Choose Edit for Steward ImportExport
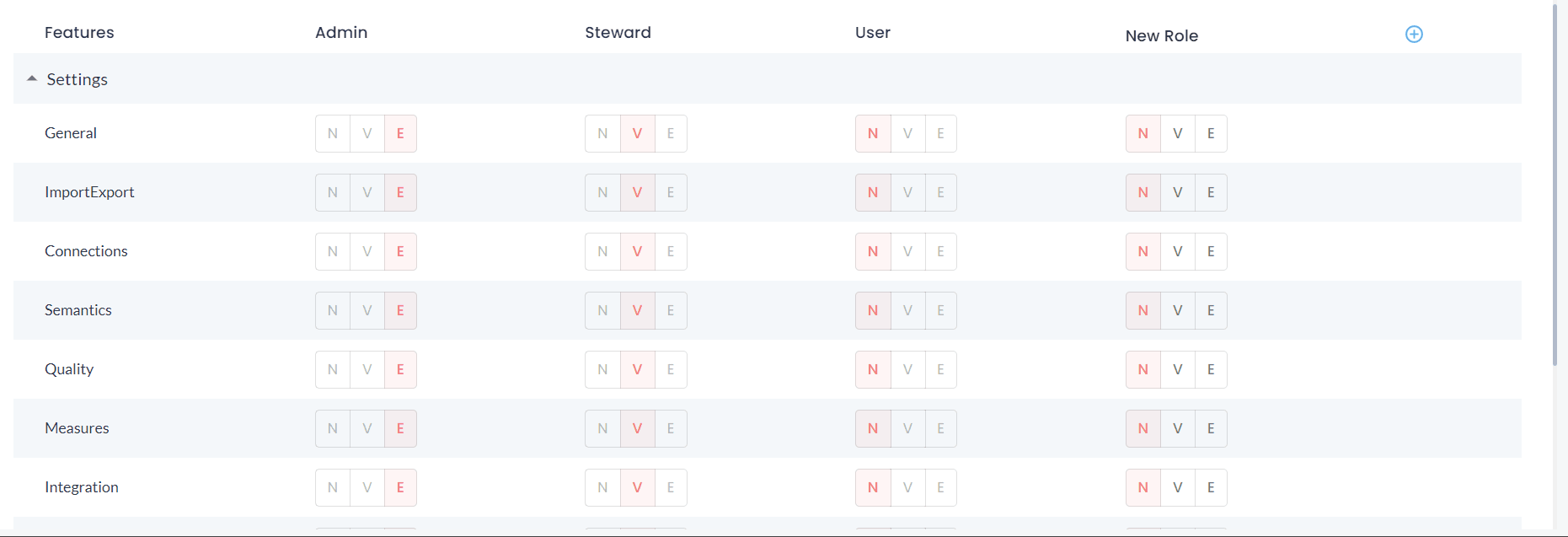The width and height of the screenshot is (1568, 537). coord(671,192)
